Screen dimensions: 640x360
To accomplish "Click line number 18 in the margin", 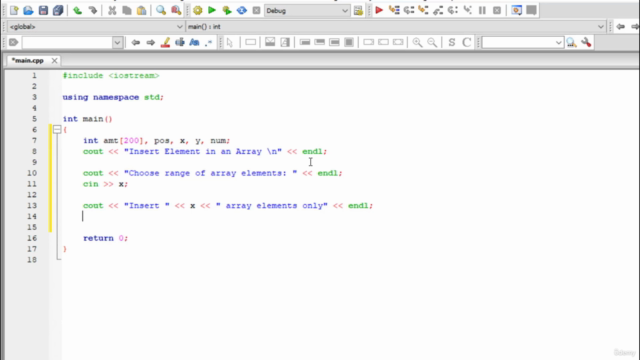I will [x=32, y=260].
